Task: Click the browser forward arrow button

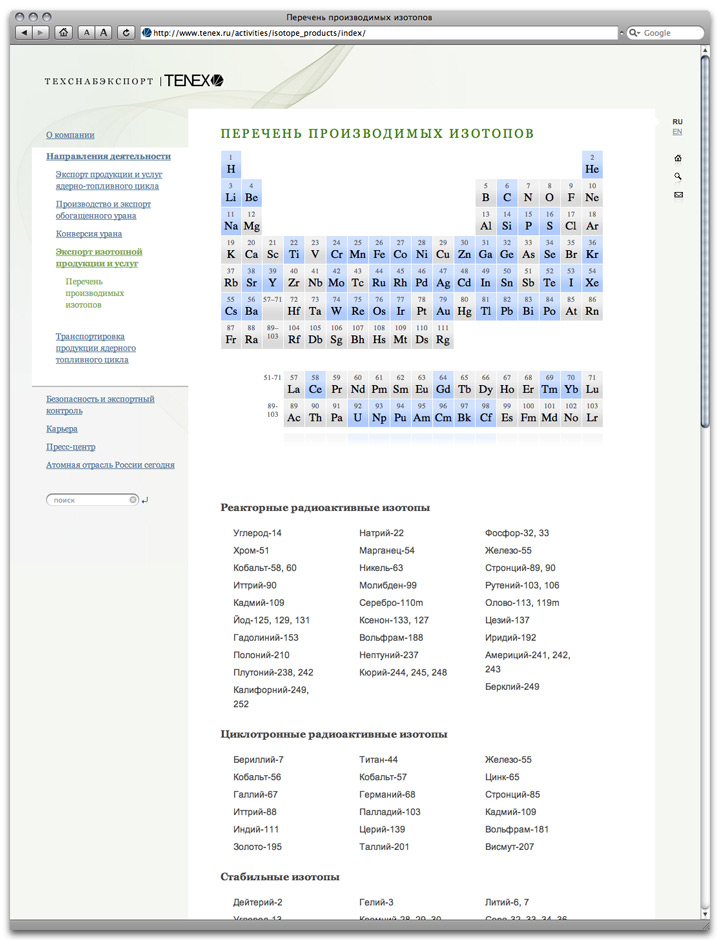Action: (x=40, y=33)
